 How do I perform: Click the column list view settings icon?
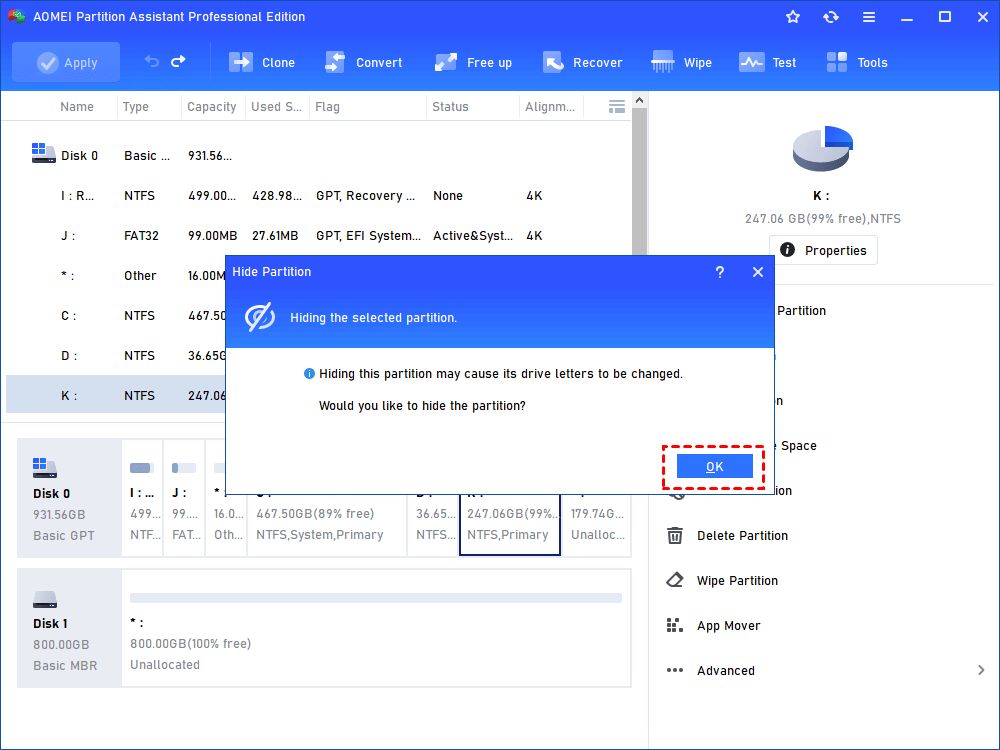click(617, 107)
